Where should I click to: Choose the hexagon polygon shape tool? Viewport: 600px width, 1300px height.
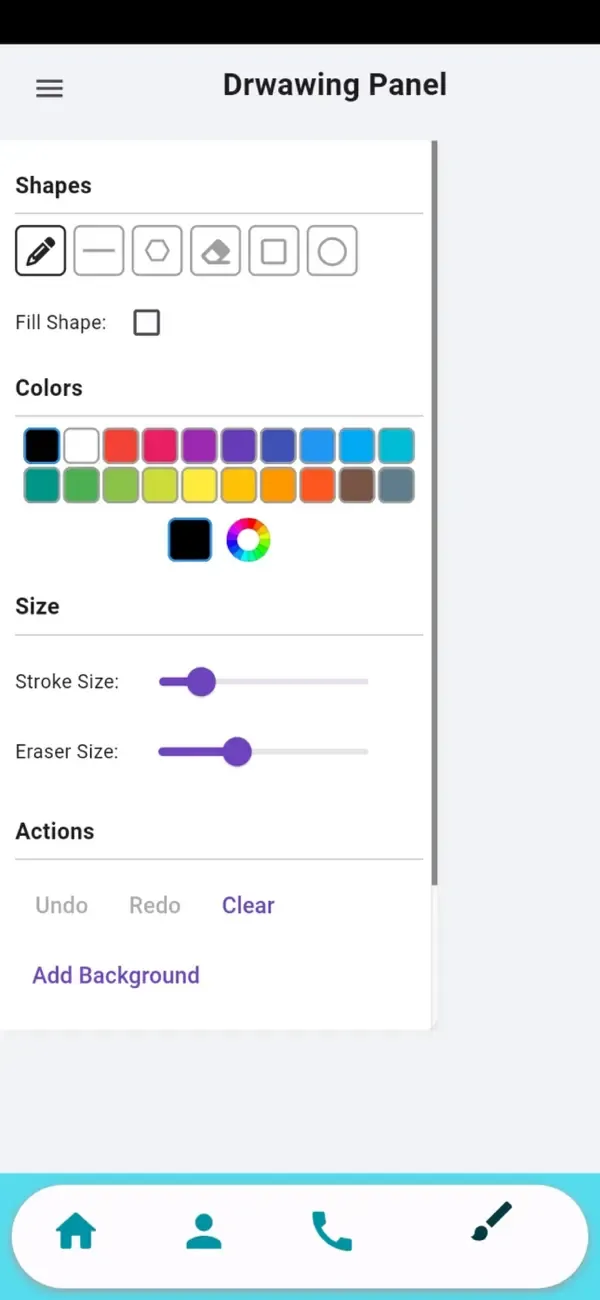click(x=157, y=250)
